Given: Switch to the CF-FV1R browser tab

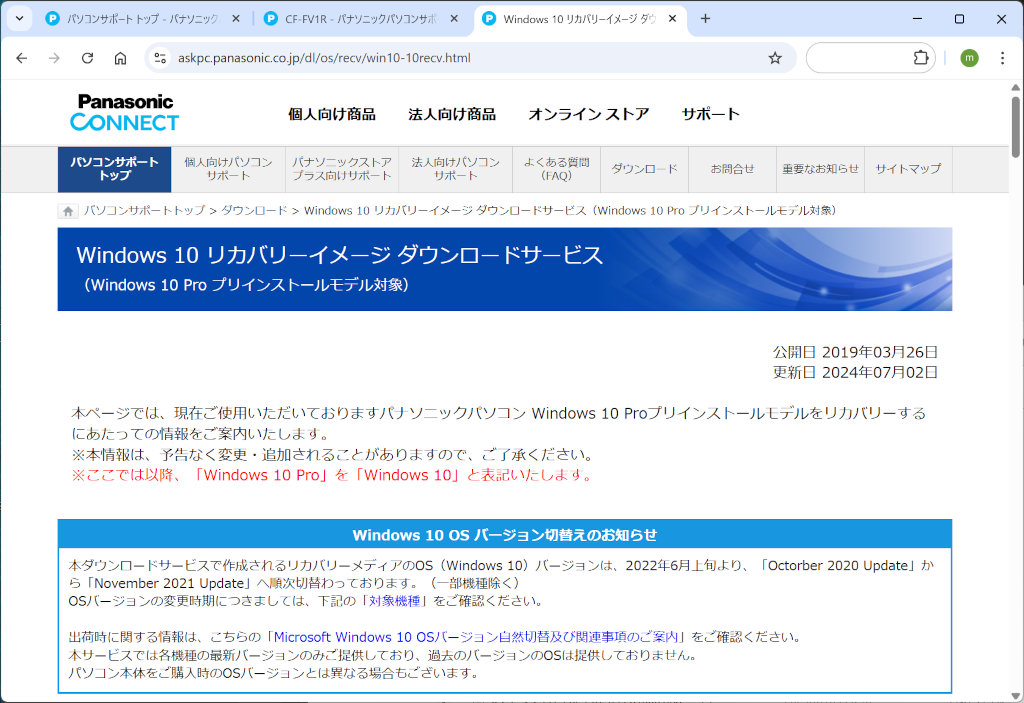Looking at the screenshot, I should click(x=361, y=19).
